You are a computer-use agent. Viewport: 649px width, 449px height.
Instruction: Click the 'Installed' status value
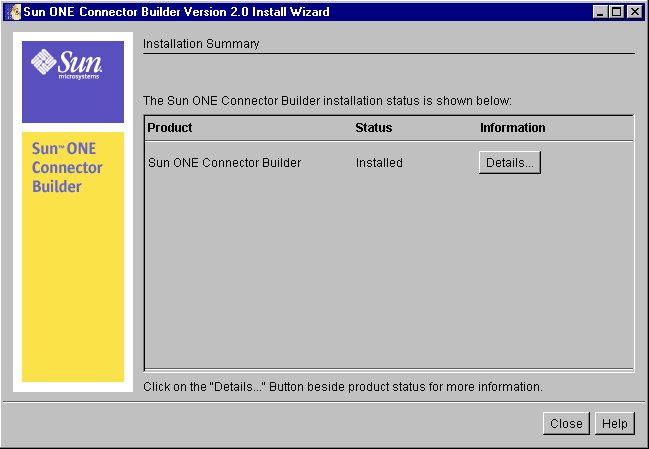click(379, 163)
